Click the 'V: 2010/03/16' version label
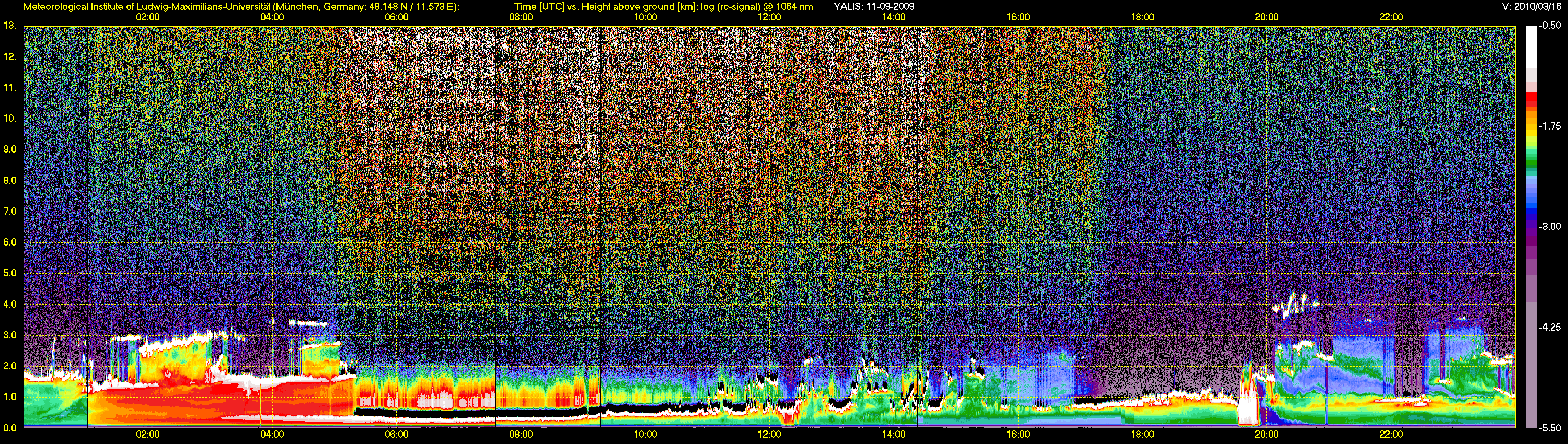Viewport: 1568px width, 444px height. [1531, 7]
